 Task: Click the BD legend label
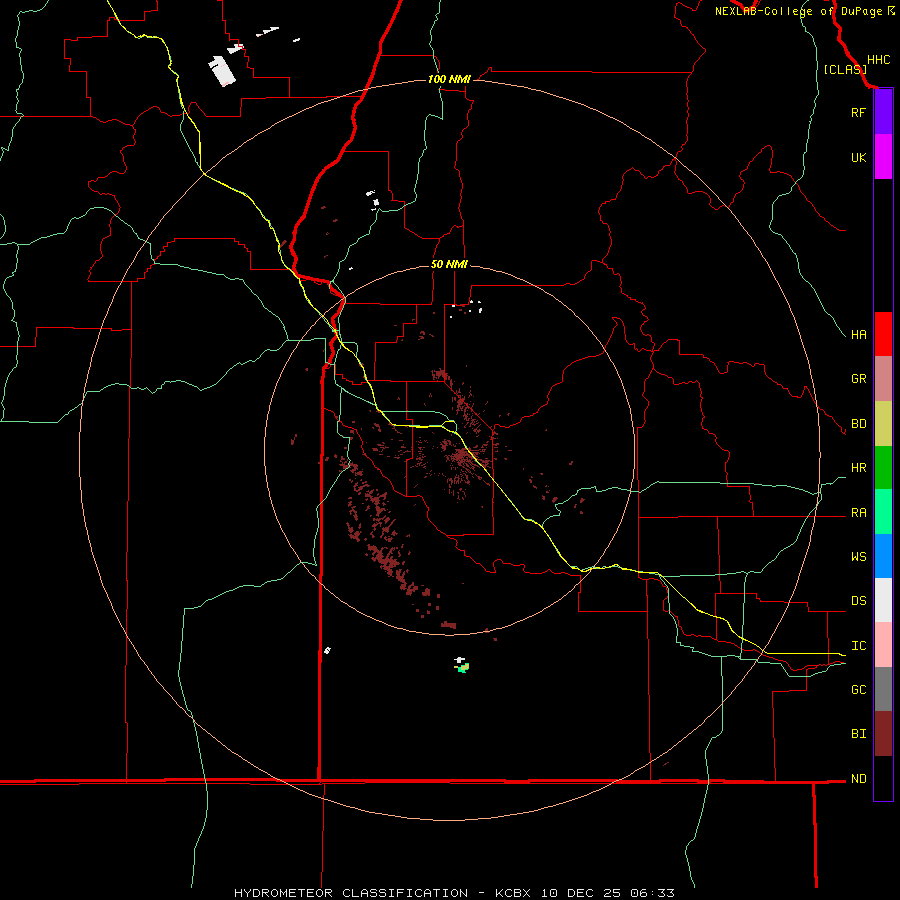tap(858, 424)
